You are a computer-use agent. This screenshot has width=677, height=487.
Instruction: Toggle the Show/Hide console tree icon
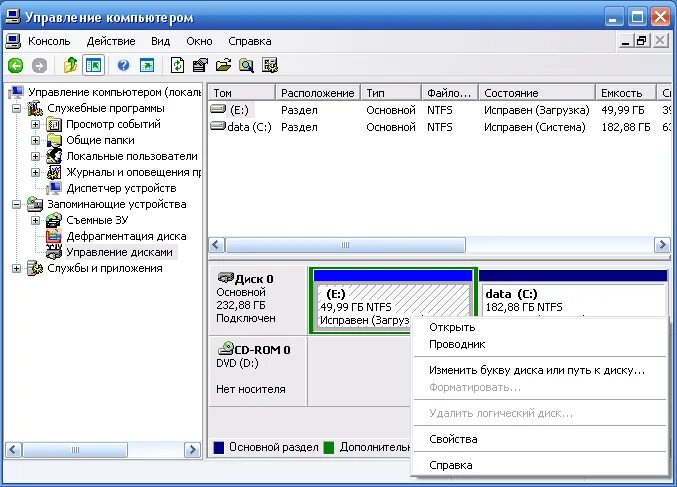[x=93, y=66]
